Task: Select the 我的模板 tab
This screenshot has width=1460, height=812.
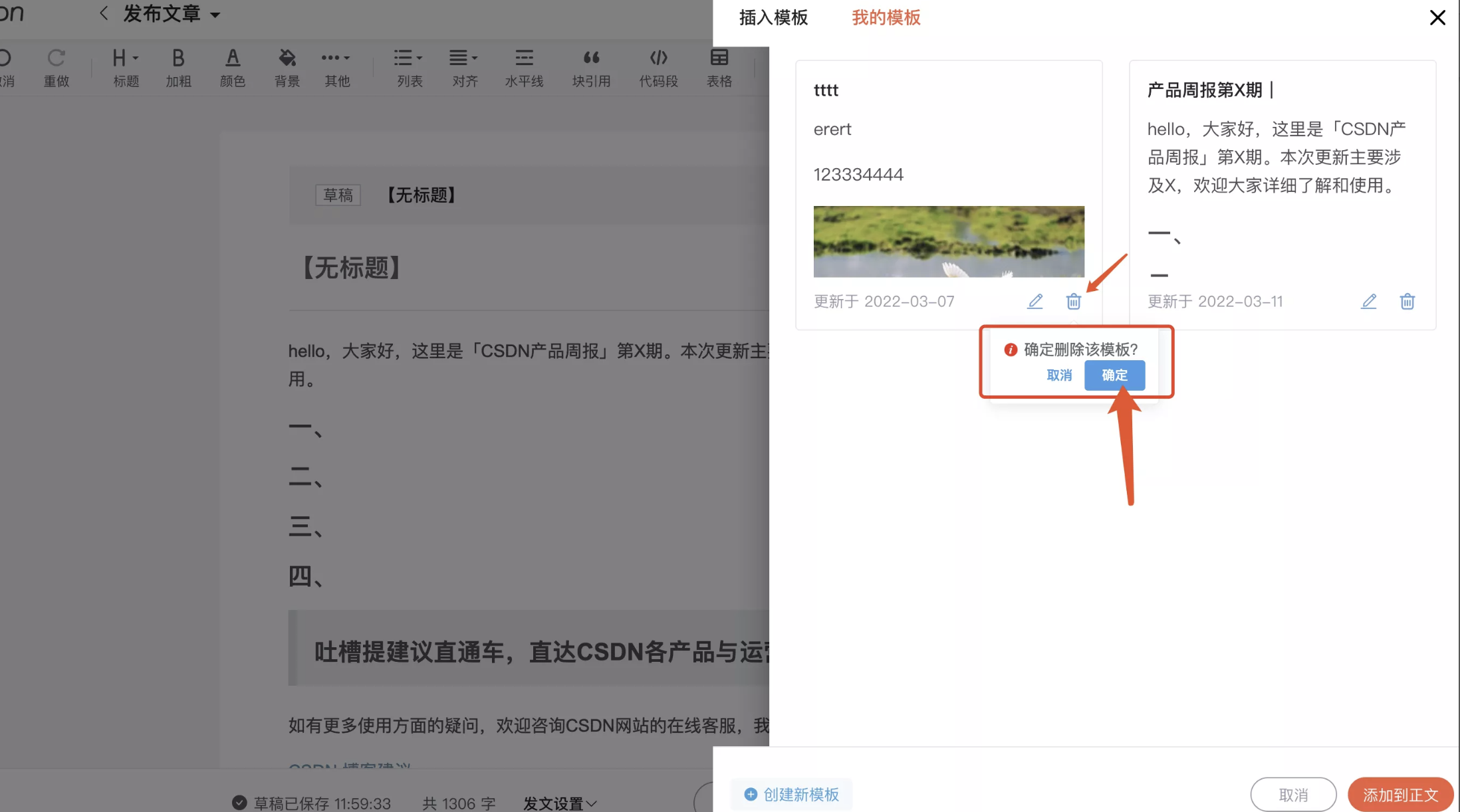Action: point(886,18)
